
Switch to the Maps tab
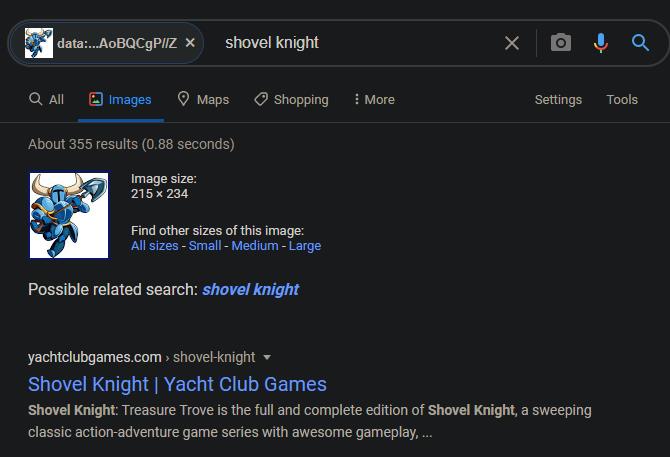click(203, 99)
